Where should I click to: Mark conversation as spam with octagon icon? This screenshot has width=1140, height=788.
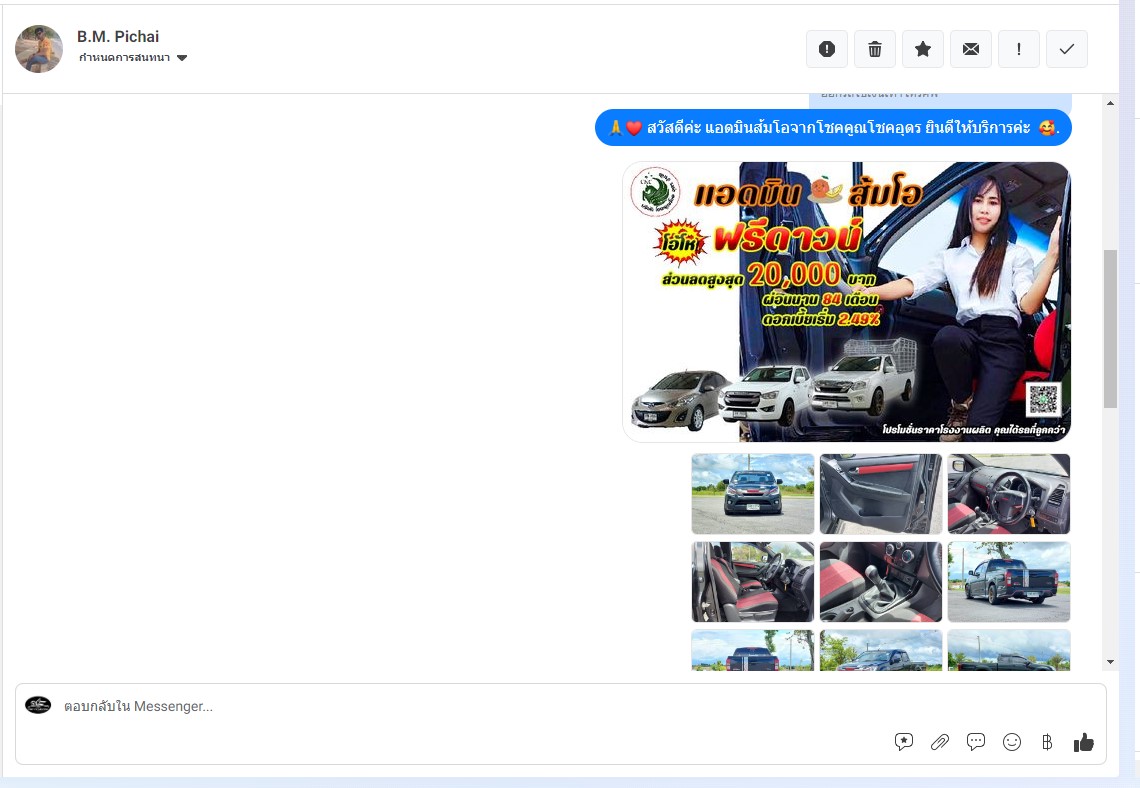click(827, 49)
